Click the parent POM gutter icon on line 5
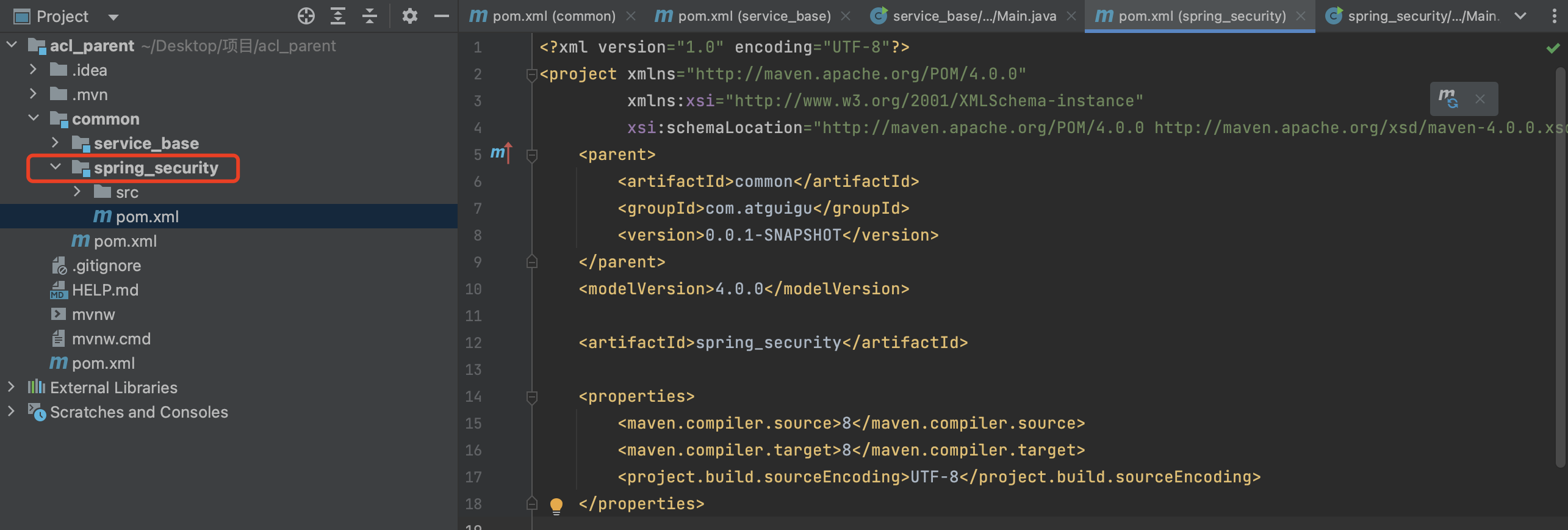Viewport: 1568px width, 530px height. pos(500,153)
